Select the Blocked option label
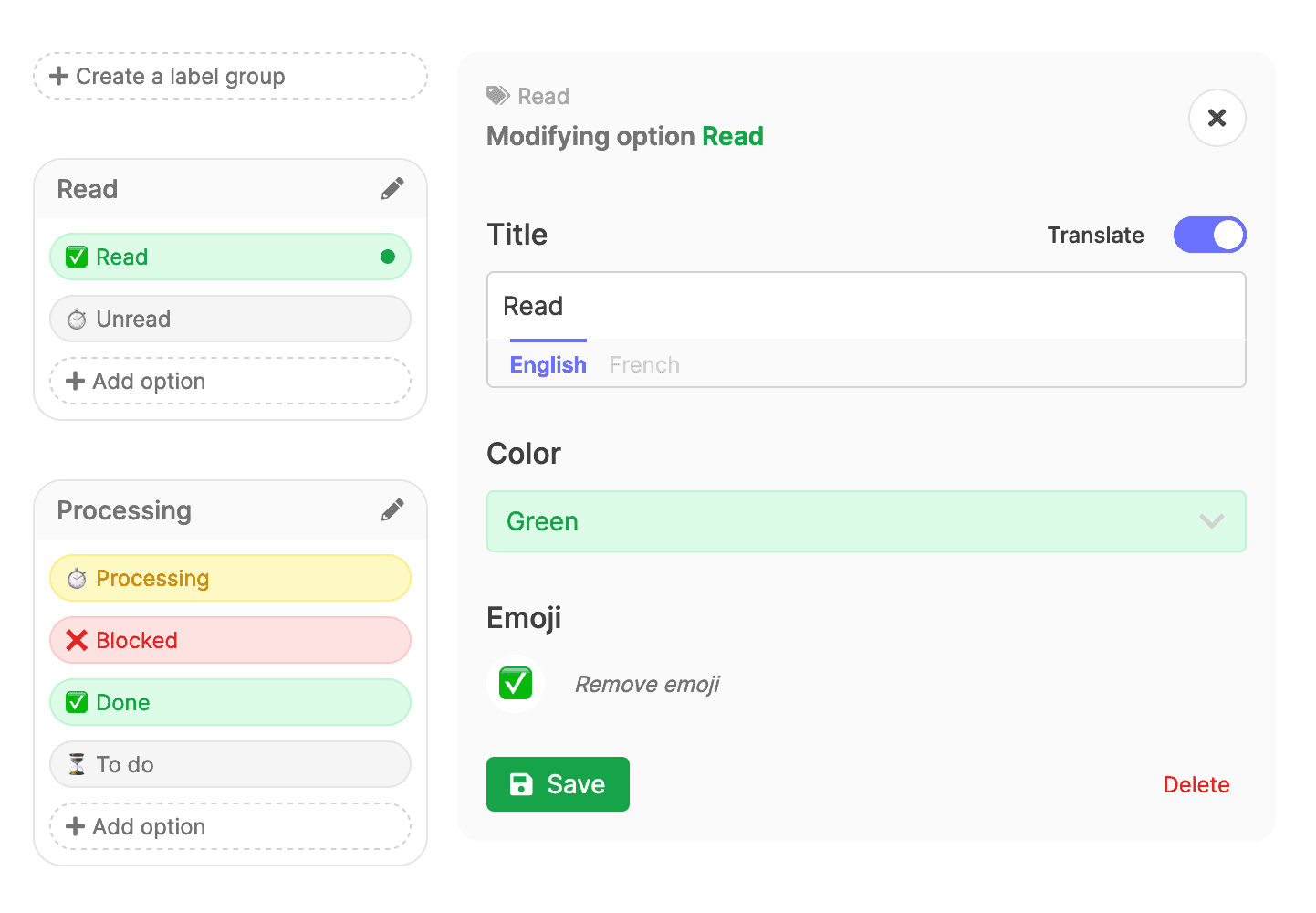This screenshot has height=913, width=1316. [x=230, y=640]
